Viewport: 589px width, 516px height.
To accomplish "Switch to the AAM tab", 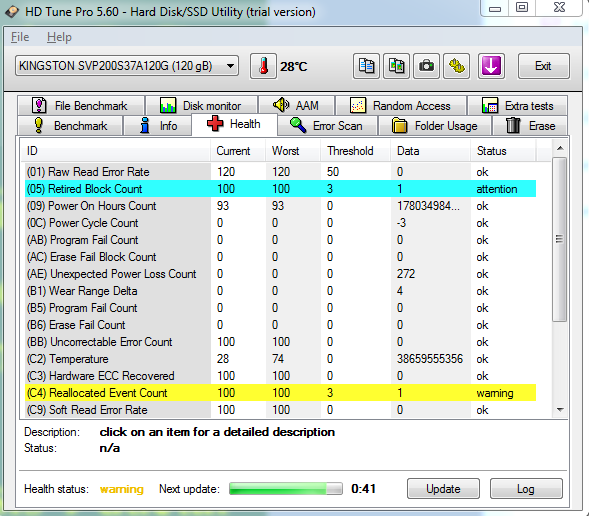I will [297, 106].
